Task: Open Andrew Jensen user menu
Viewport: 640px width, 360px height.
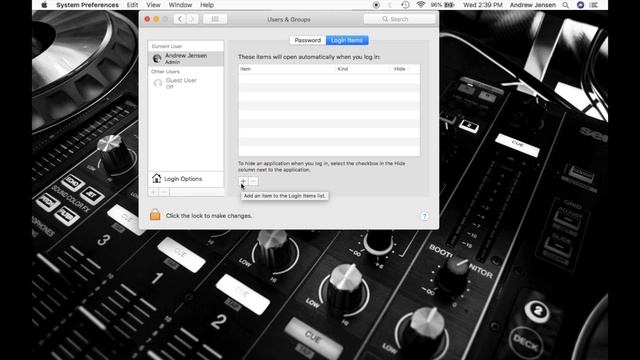Action: [532, 5]
